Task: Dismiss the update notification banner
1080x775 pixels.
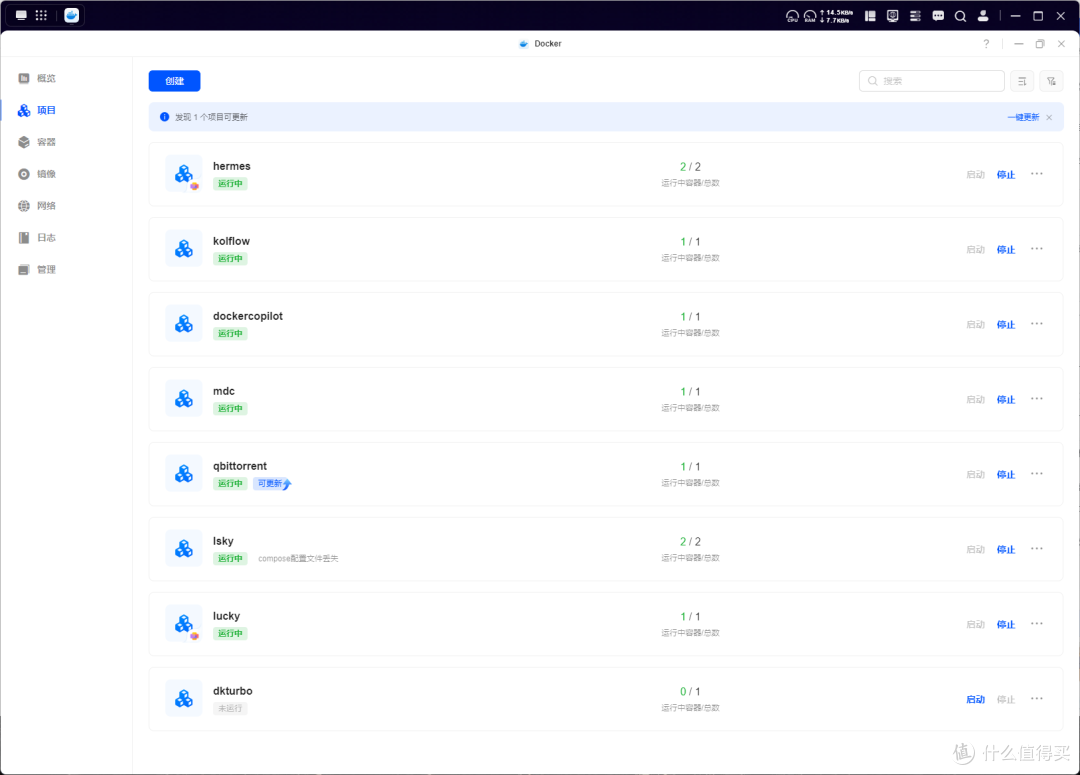Action: [1049, 117]
